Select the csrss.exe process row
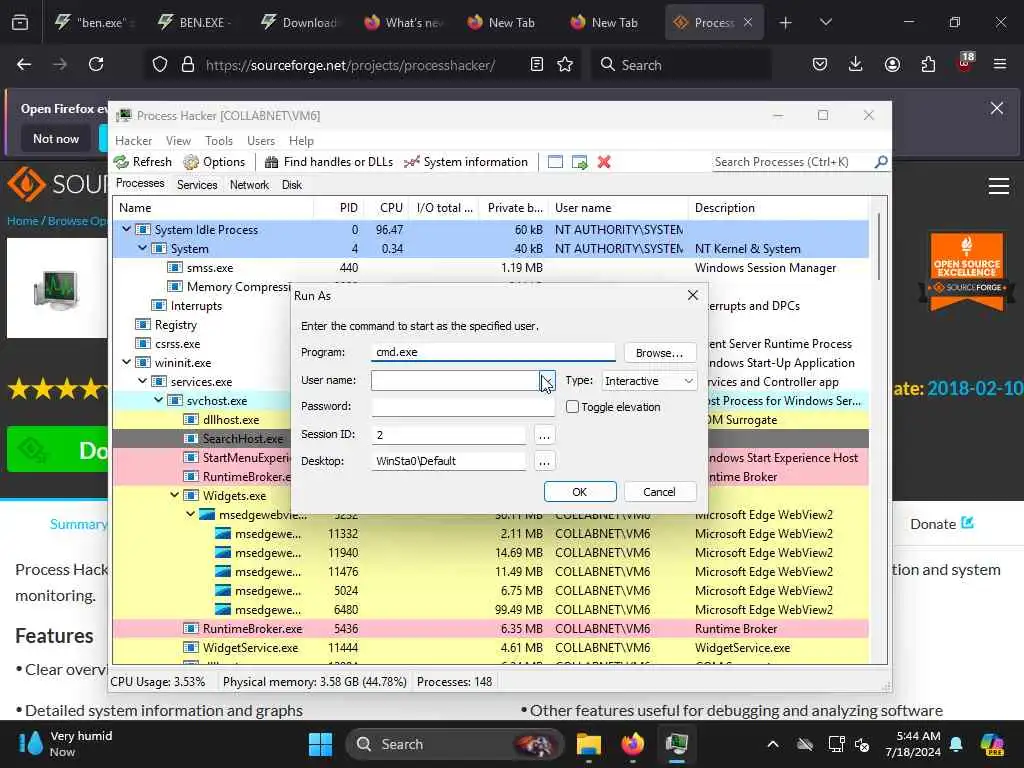 pos(202,344)
